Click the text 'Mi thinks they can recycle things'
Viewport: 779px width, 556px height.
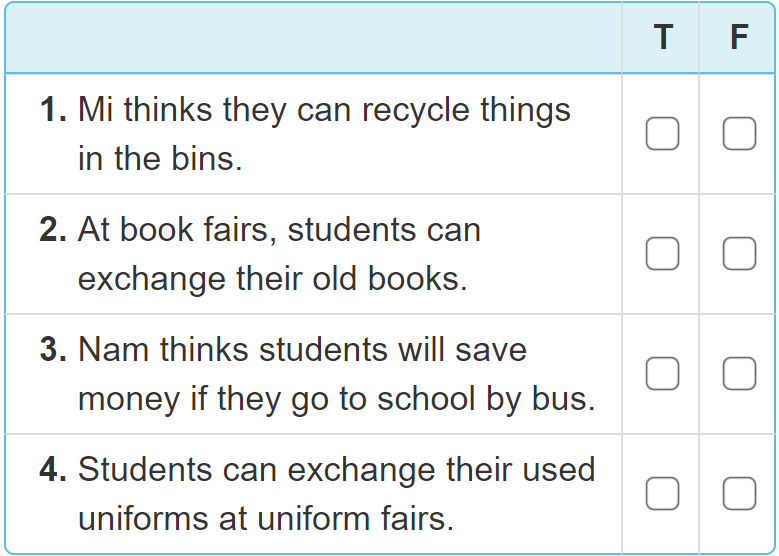click(324, 109)
